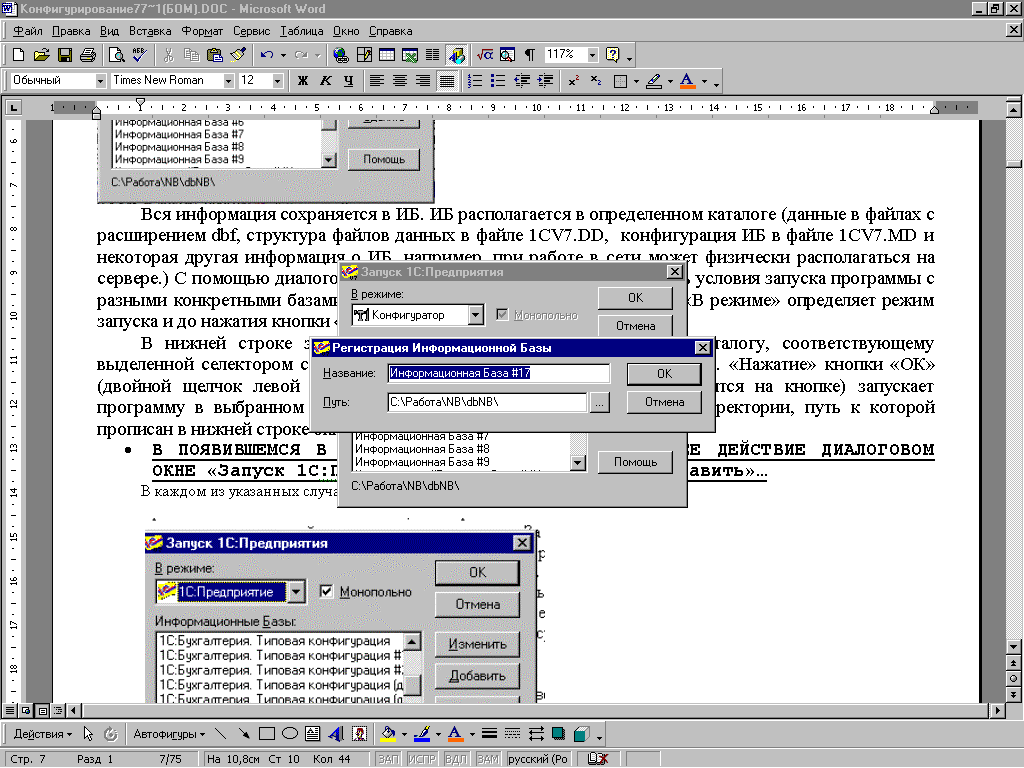The width and height of the screenshot is (1024, 768).
Task: Insert WordArt with the slanted A icon
Action: point(336,734)
